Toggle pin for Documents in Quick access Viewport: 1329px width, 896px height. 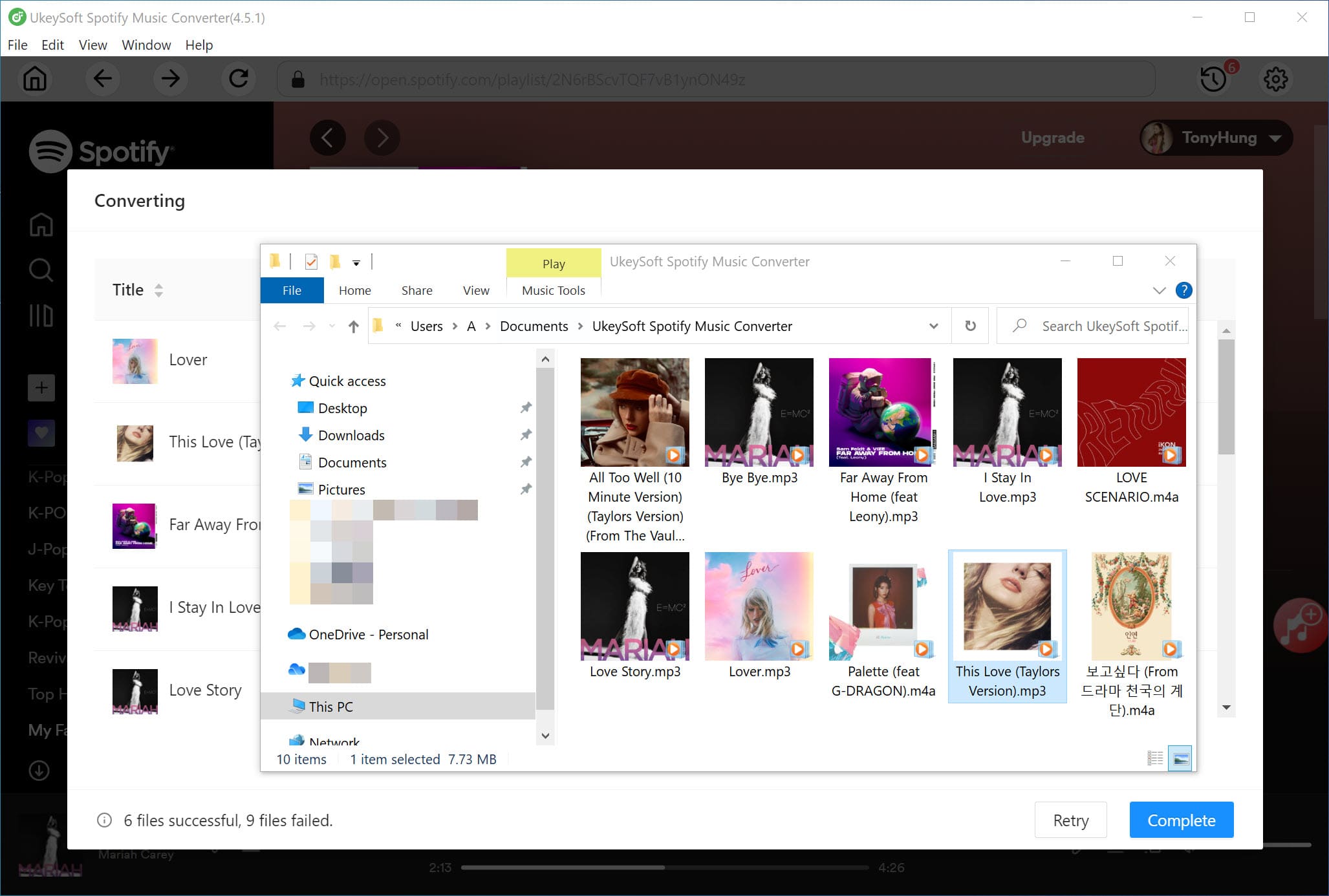click(524, 462)
